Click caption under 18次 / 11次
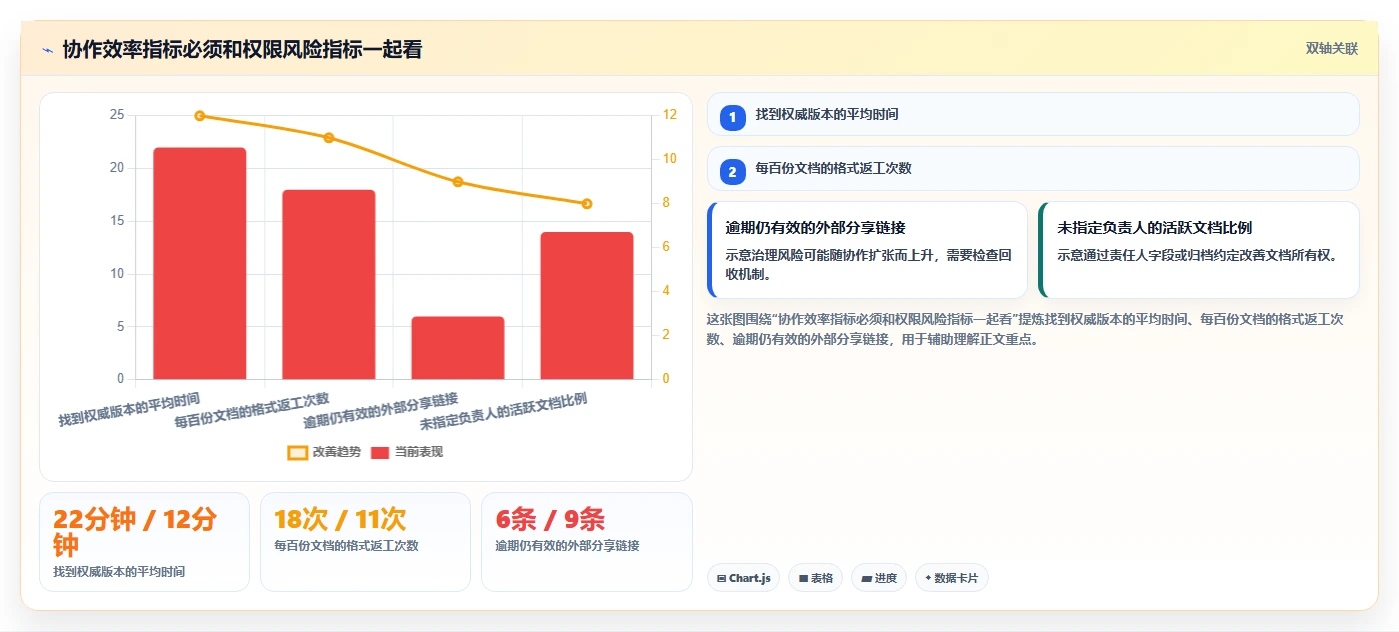The image size is (1399, 632). [x=346, y=546]
